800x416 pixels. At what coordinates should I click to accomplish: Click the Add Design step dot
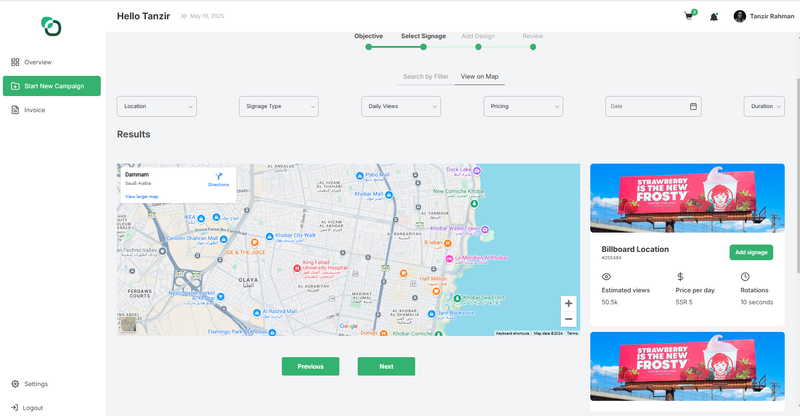478,47
